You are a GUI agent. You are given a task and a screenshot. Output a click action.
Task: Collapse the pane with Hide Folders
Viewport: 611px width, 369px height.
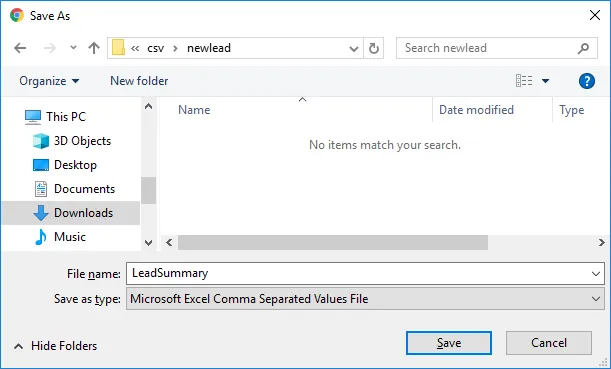(55, 346)
